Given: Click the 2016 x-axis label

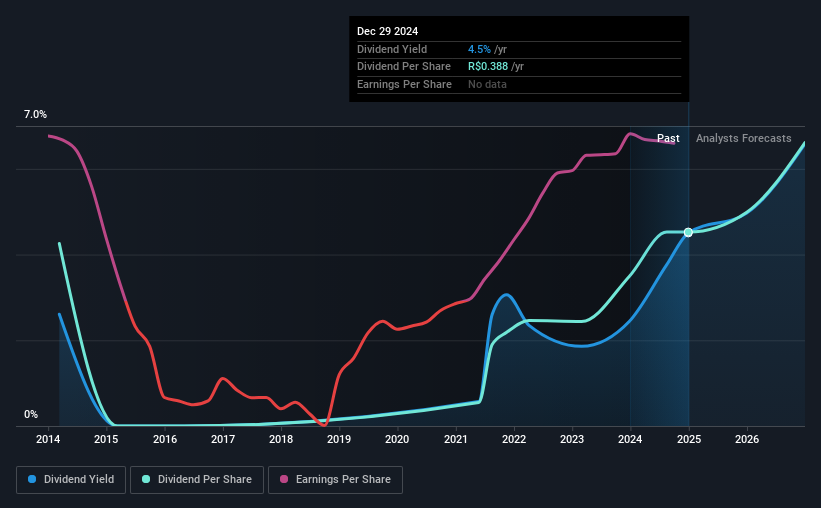Looking at the screenshot, I should point(165,439).
